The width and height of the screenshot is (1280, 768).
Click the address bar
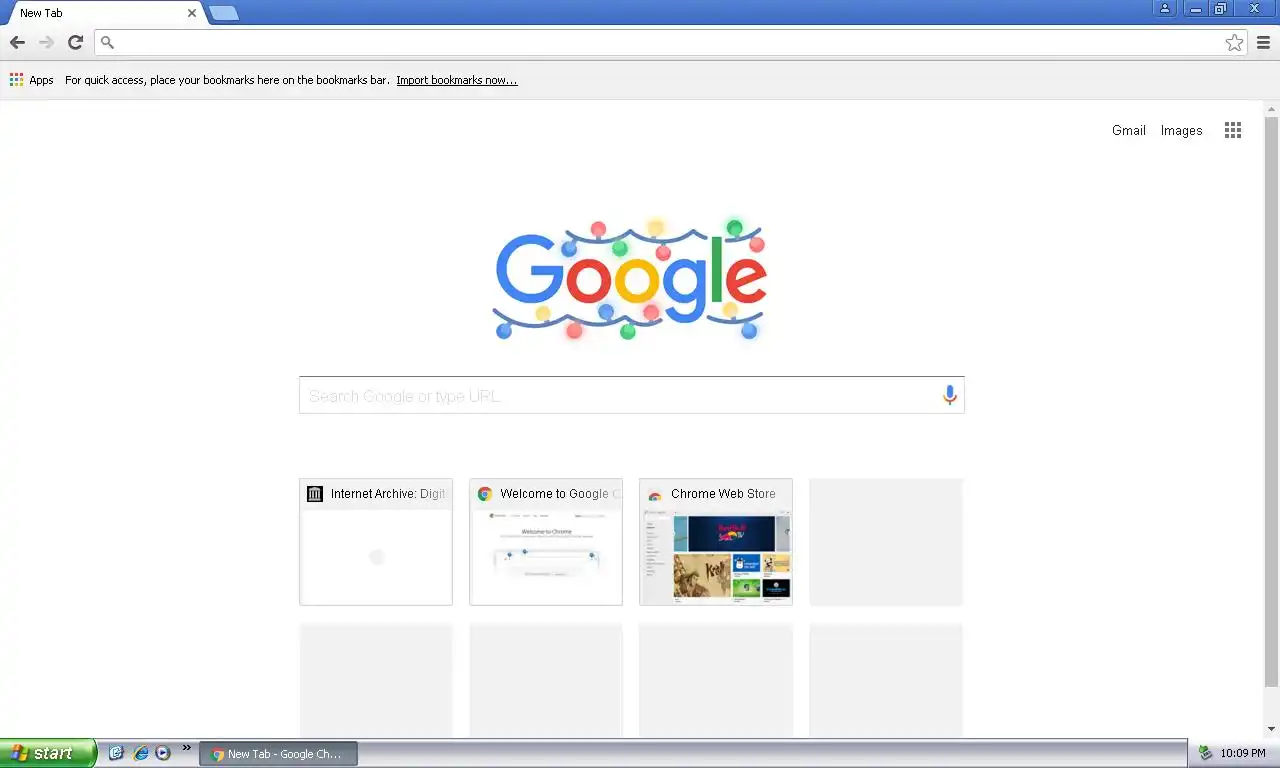pyautogui.click(x=670, y=42)
